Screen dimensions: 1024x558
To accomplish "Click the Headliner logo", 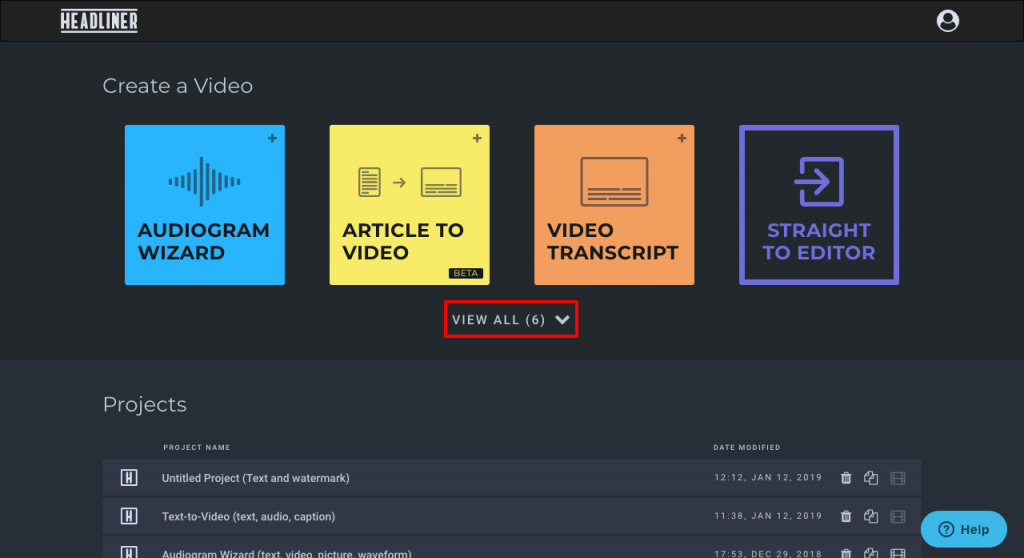I will pyautogui.click(x=99, y=21).
